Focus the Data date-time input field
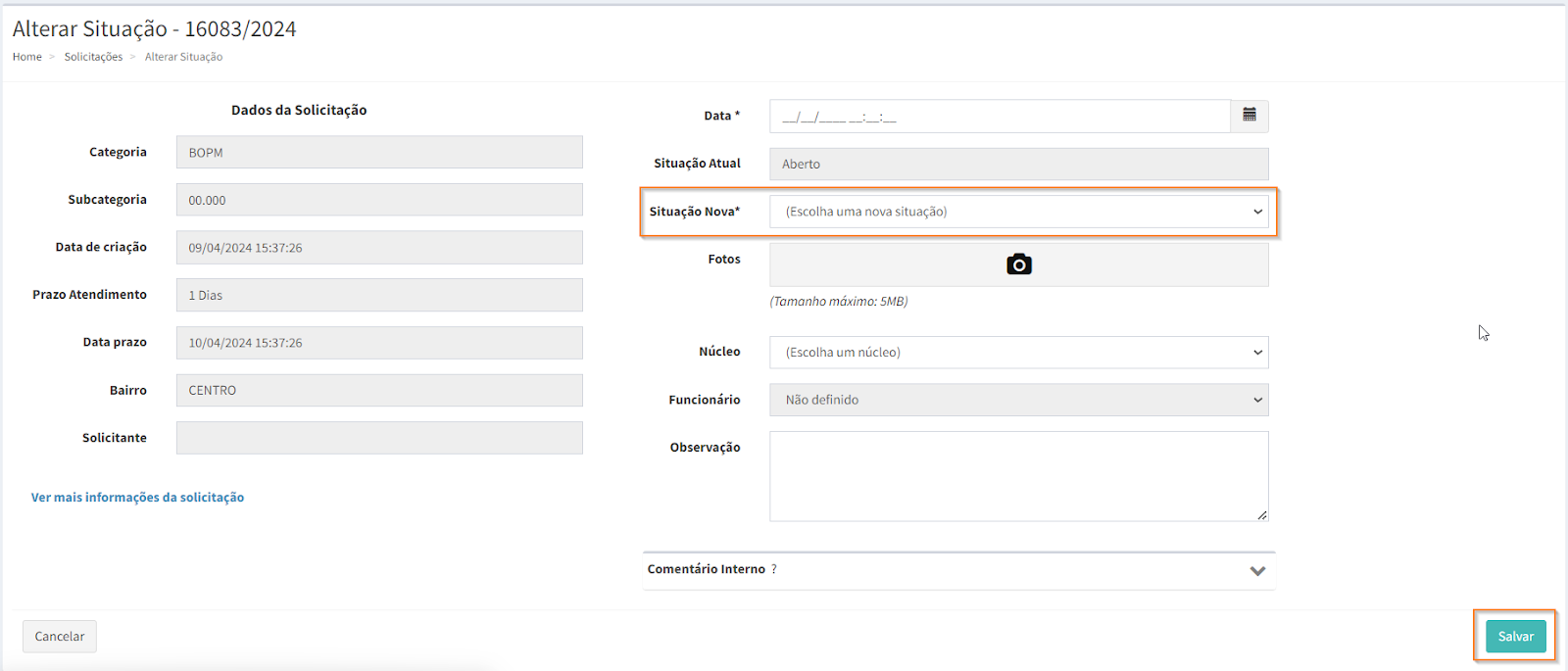1568x671 pixels. click(x=999, y=117)
